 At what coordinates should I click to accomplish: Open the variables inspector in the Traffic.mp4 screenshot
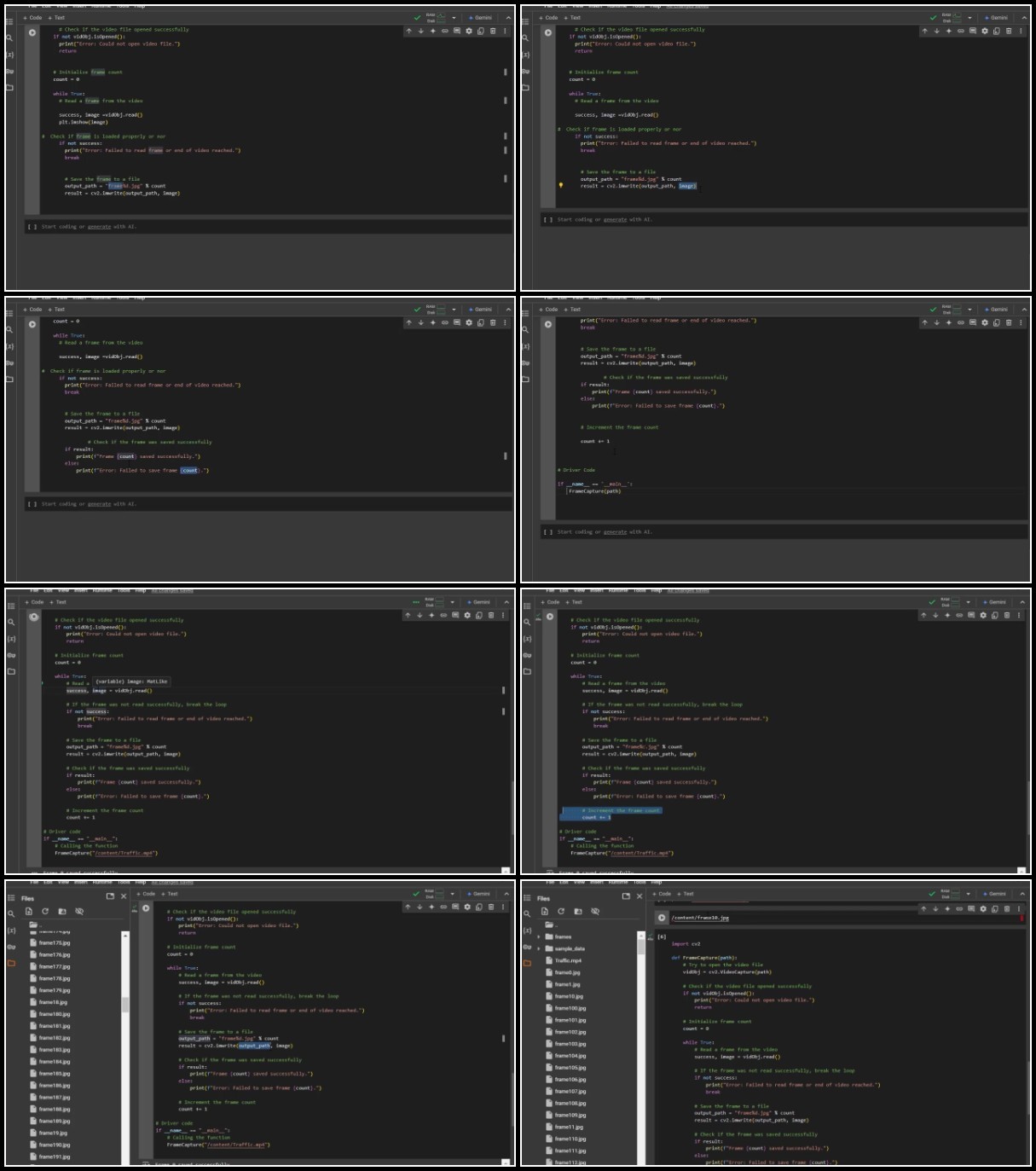pyautogui.click(x=527, y=930)
